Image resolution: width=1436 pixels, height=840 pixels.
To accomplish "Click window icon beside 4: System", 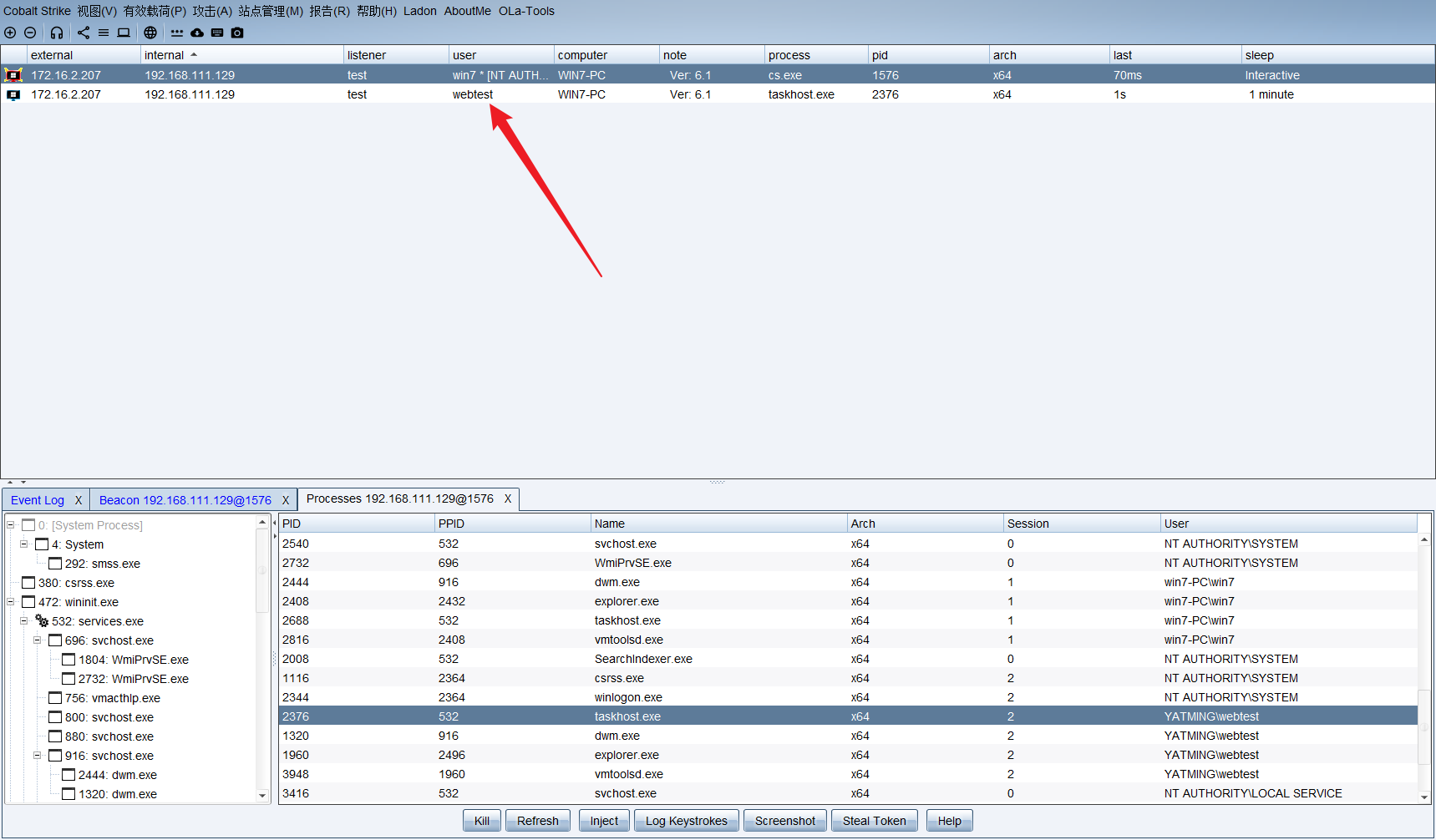I will click(42, 544).
